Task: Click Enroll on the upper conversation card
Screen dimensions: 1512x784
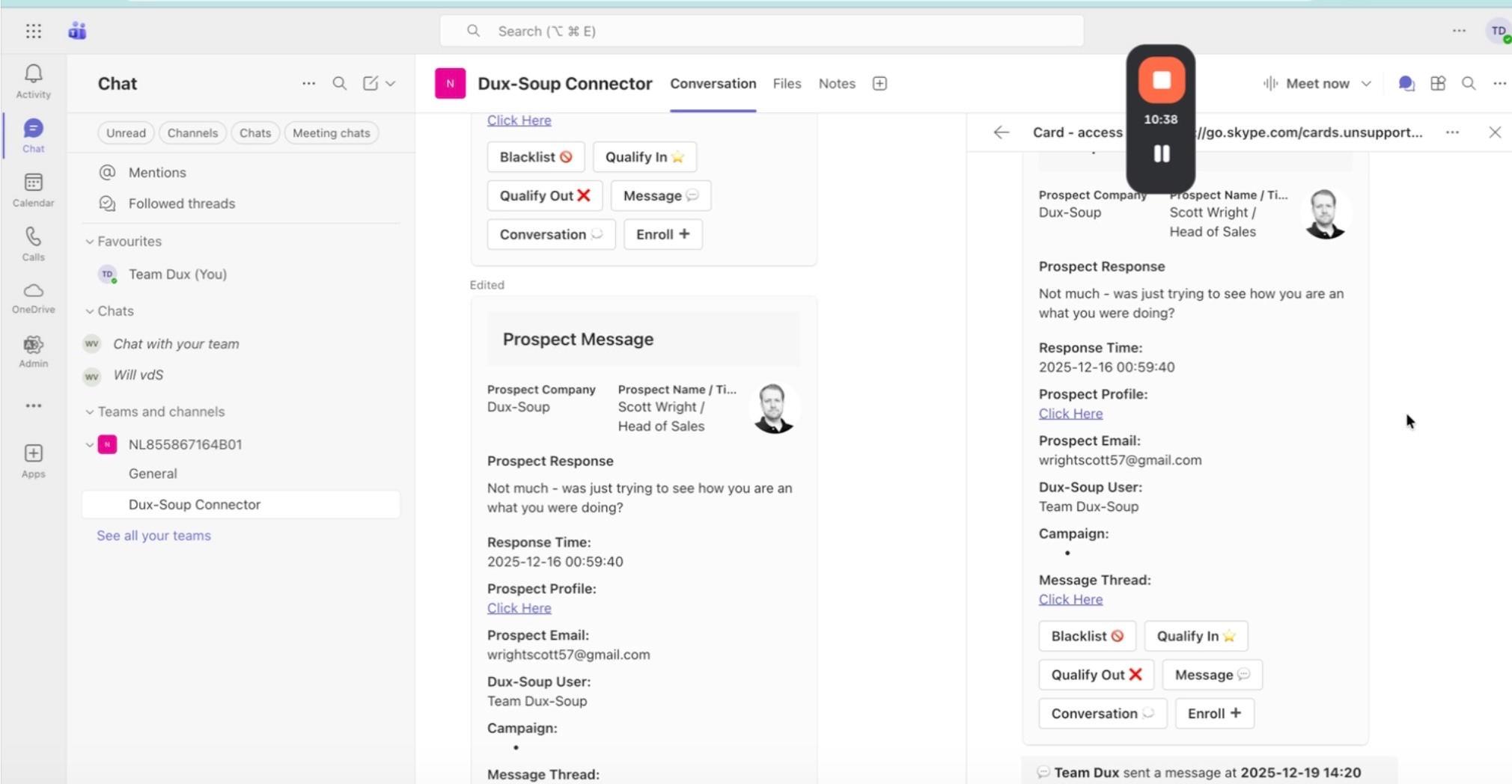Action: pos(662,234)
